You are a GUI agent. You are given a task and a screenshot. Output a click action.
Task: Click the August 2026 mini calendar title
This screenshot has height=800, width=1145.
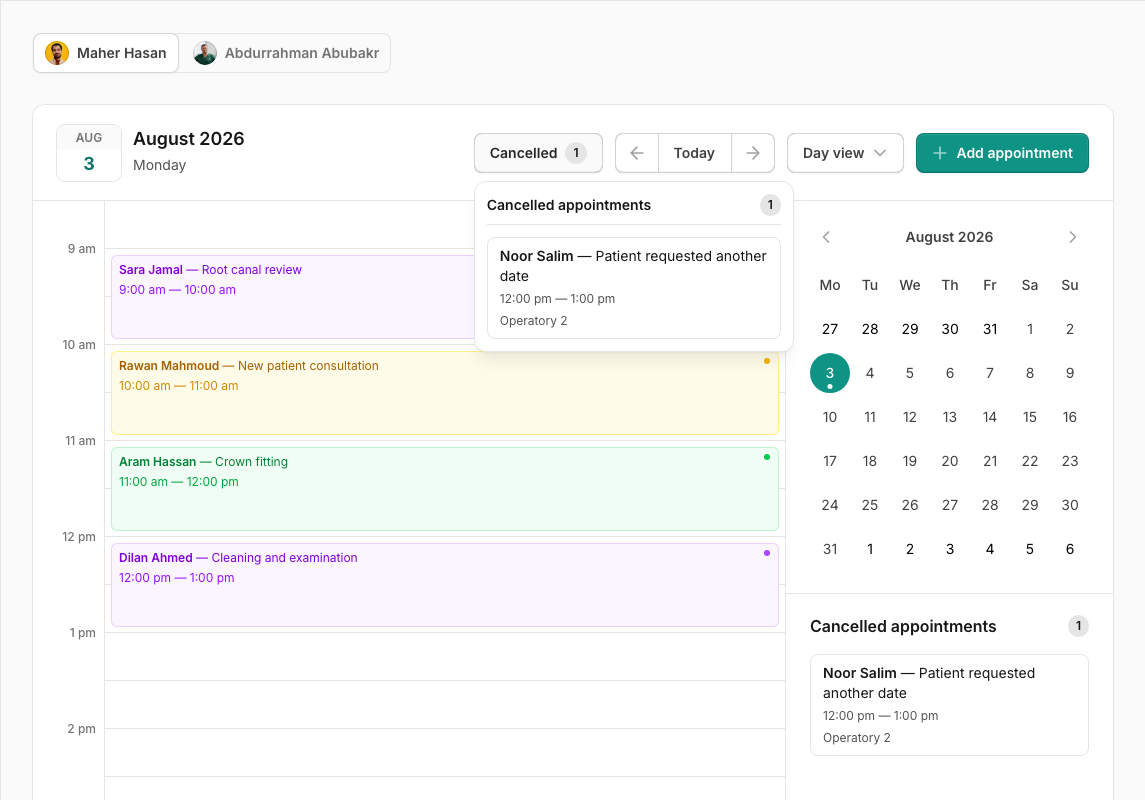coord(949,237)
